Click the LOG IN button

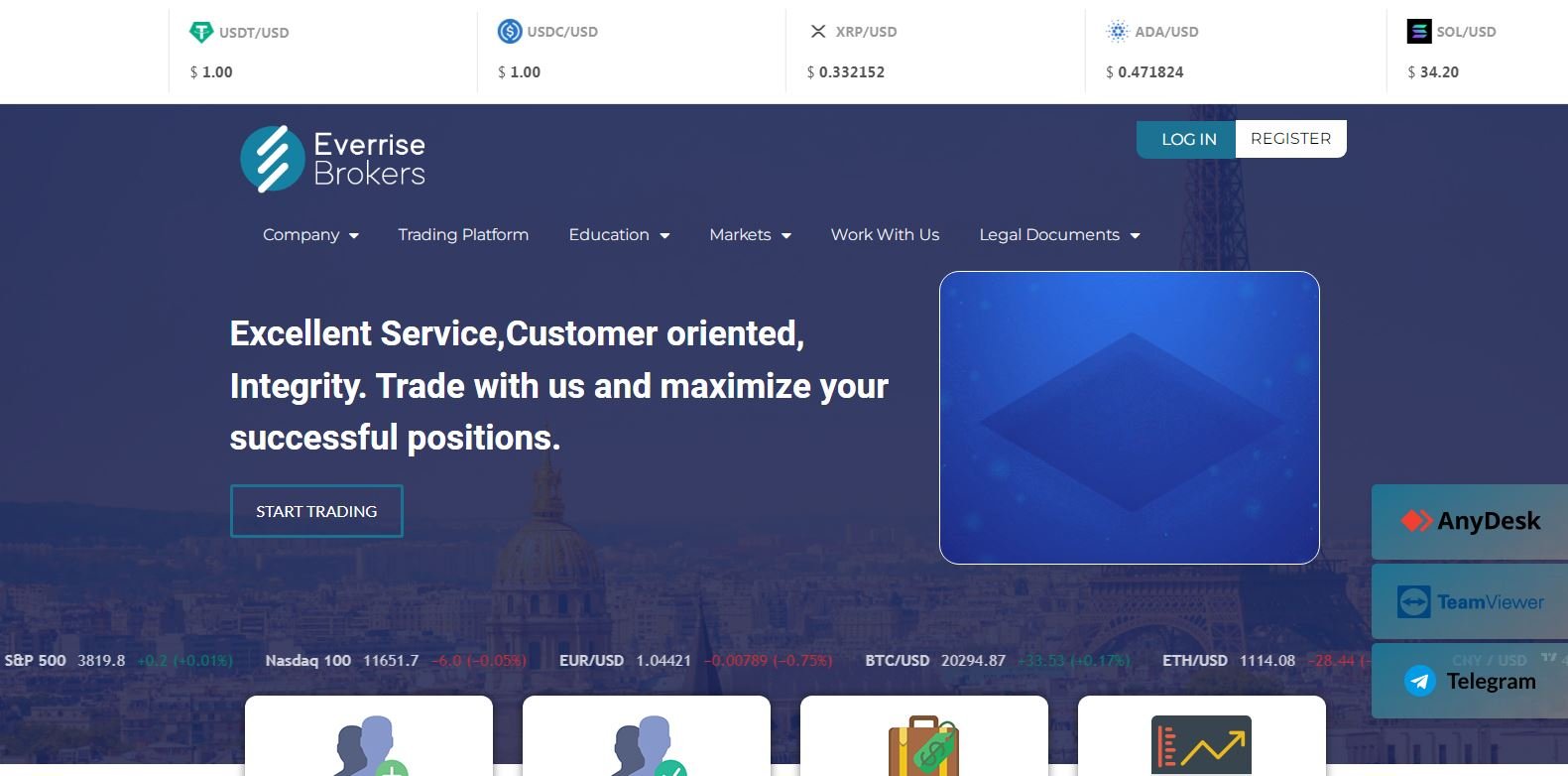point(1186,139)
